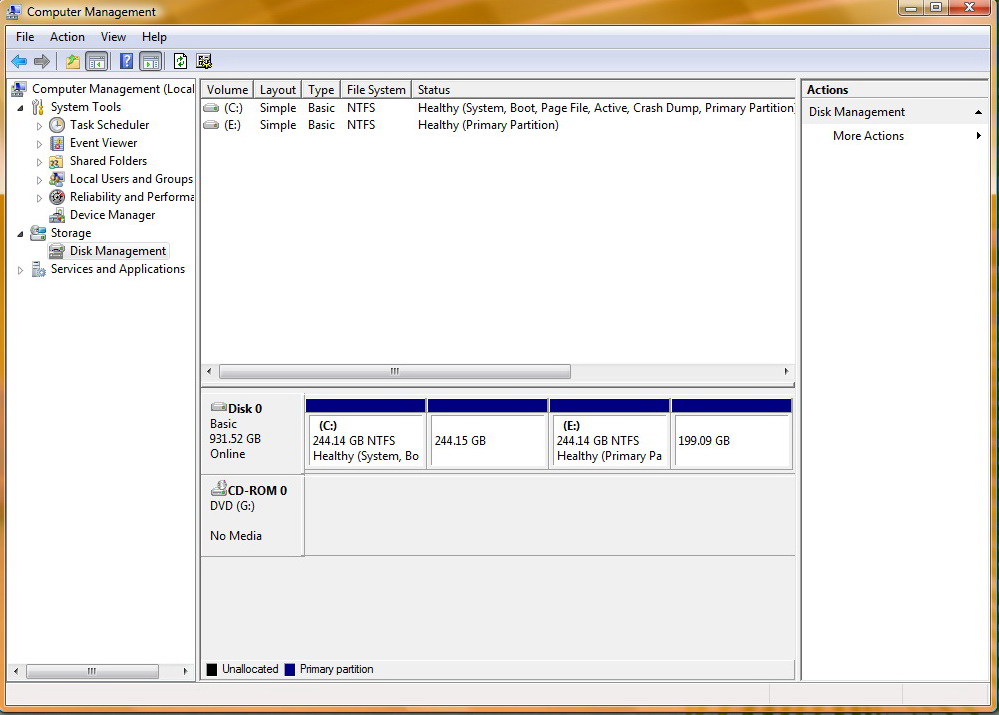The image size is (999, 715).
Task: Collapse the System Tools tree node
Action: click(x=20, y=108)
